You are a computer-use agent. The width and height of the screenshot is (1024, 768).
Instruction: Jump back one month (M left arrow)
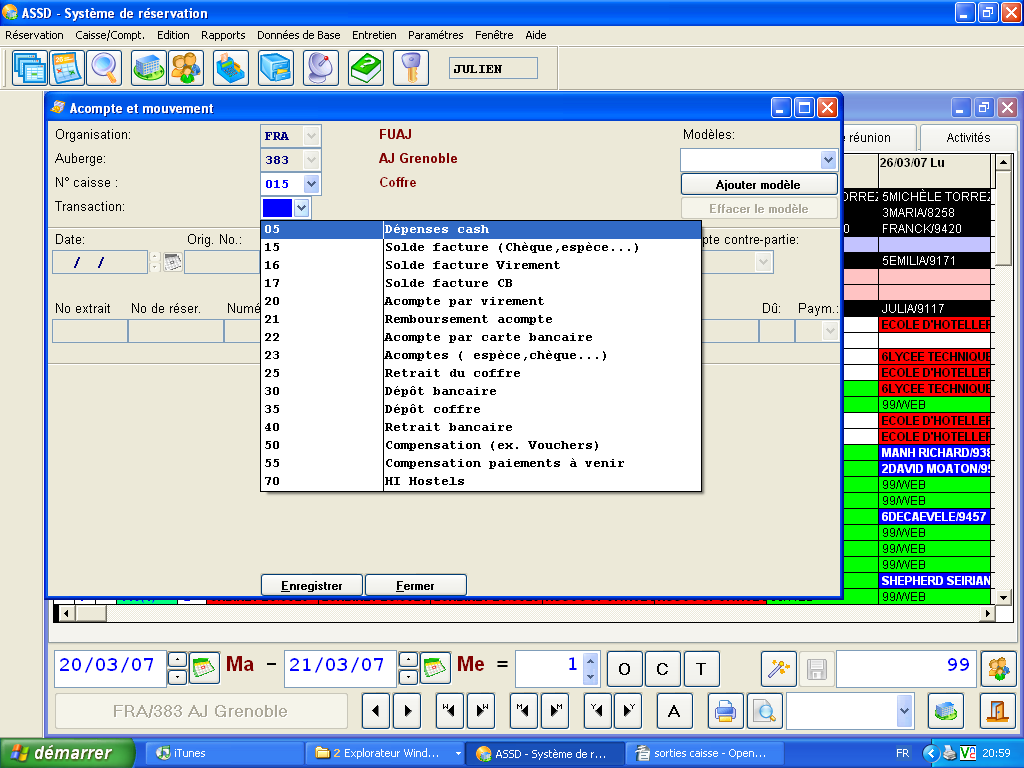pos(524,711)
